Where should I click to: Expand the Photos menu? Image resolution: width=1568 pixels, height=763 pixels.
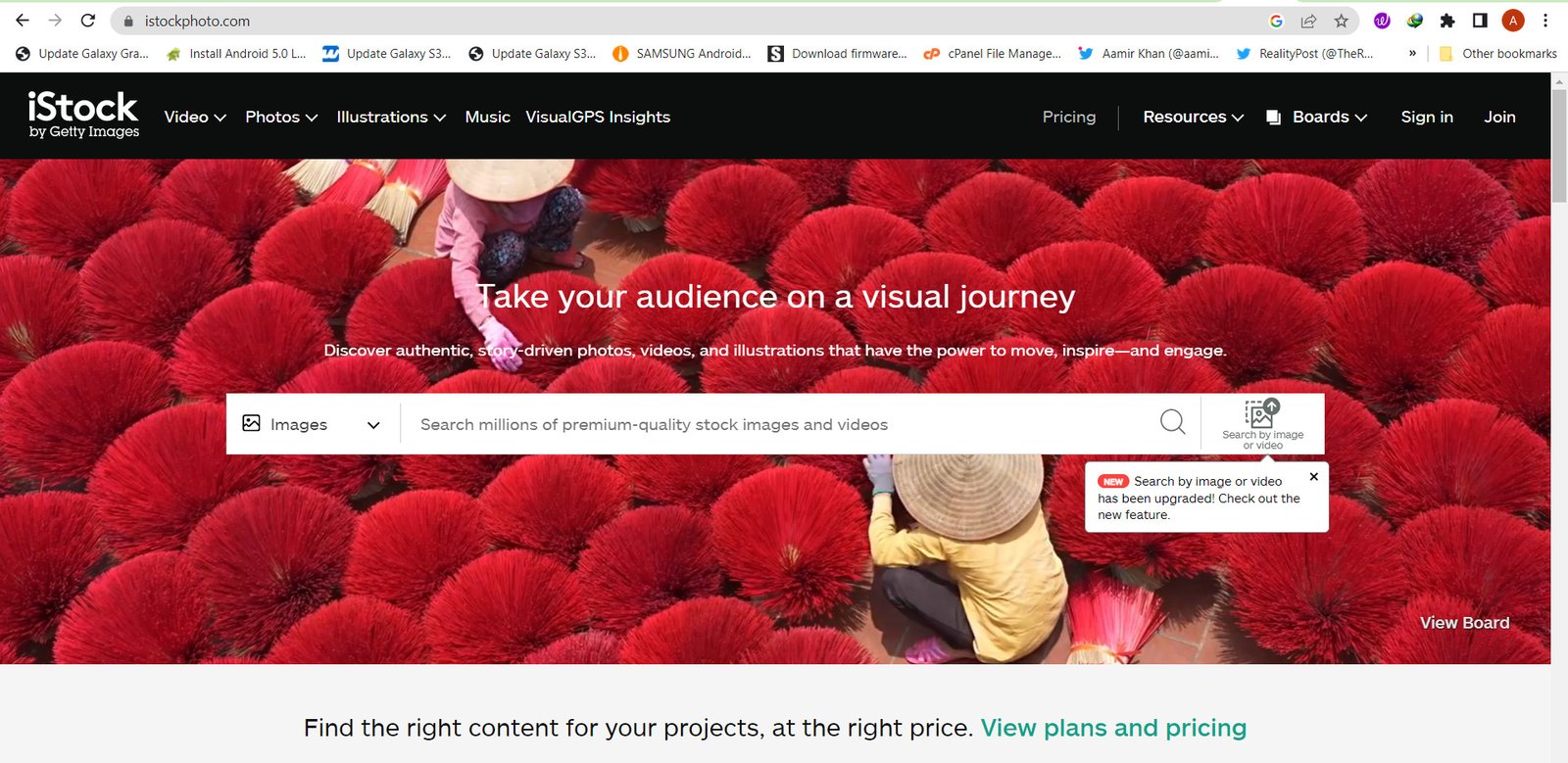tap(281, 117)
